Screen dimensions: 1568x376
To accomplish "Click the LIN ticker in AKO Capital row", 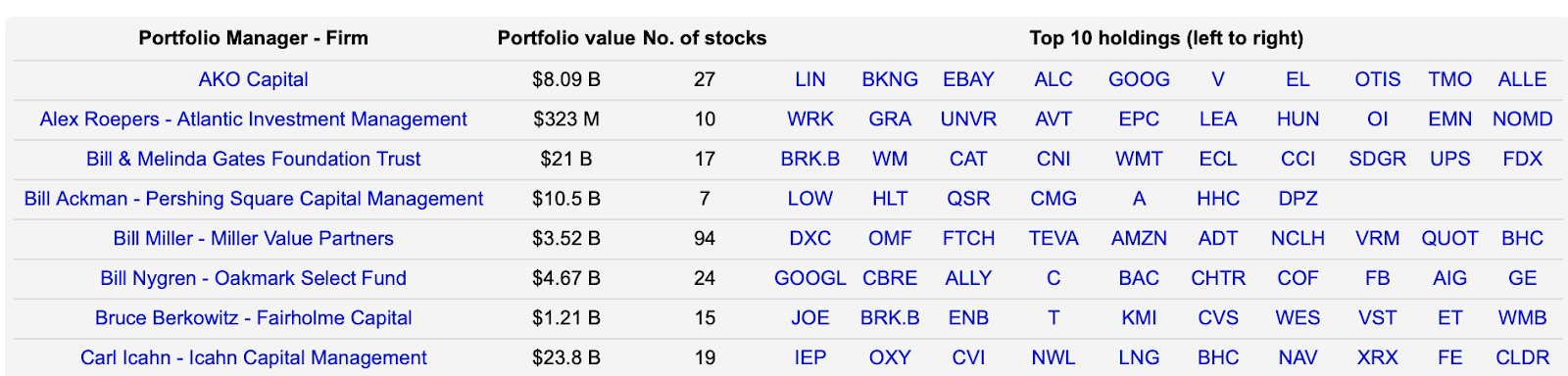I will 809,79.
